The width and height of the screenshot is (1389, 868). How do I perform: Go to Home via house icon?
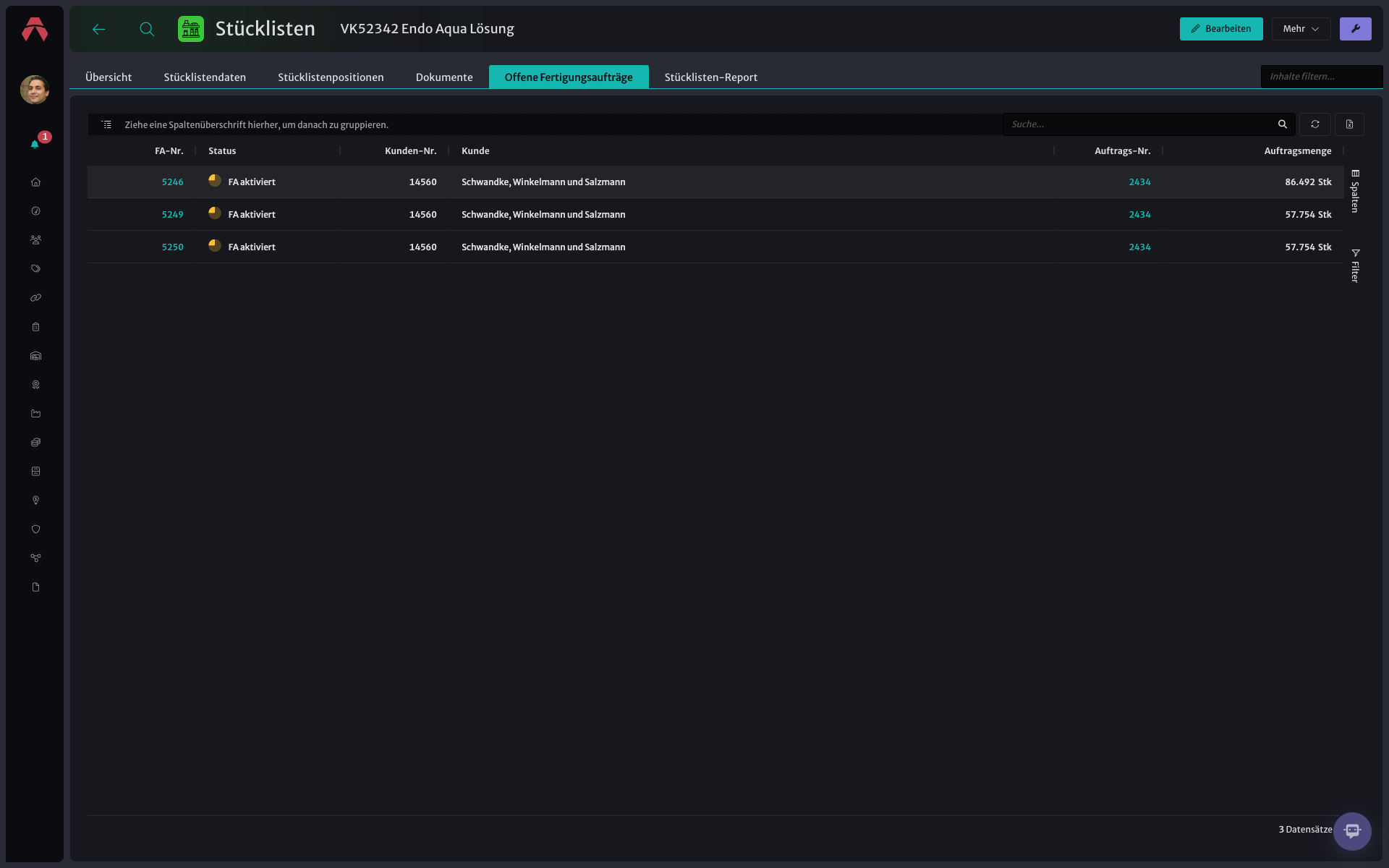tap(35, 182)
